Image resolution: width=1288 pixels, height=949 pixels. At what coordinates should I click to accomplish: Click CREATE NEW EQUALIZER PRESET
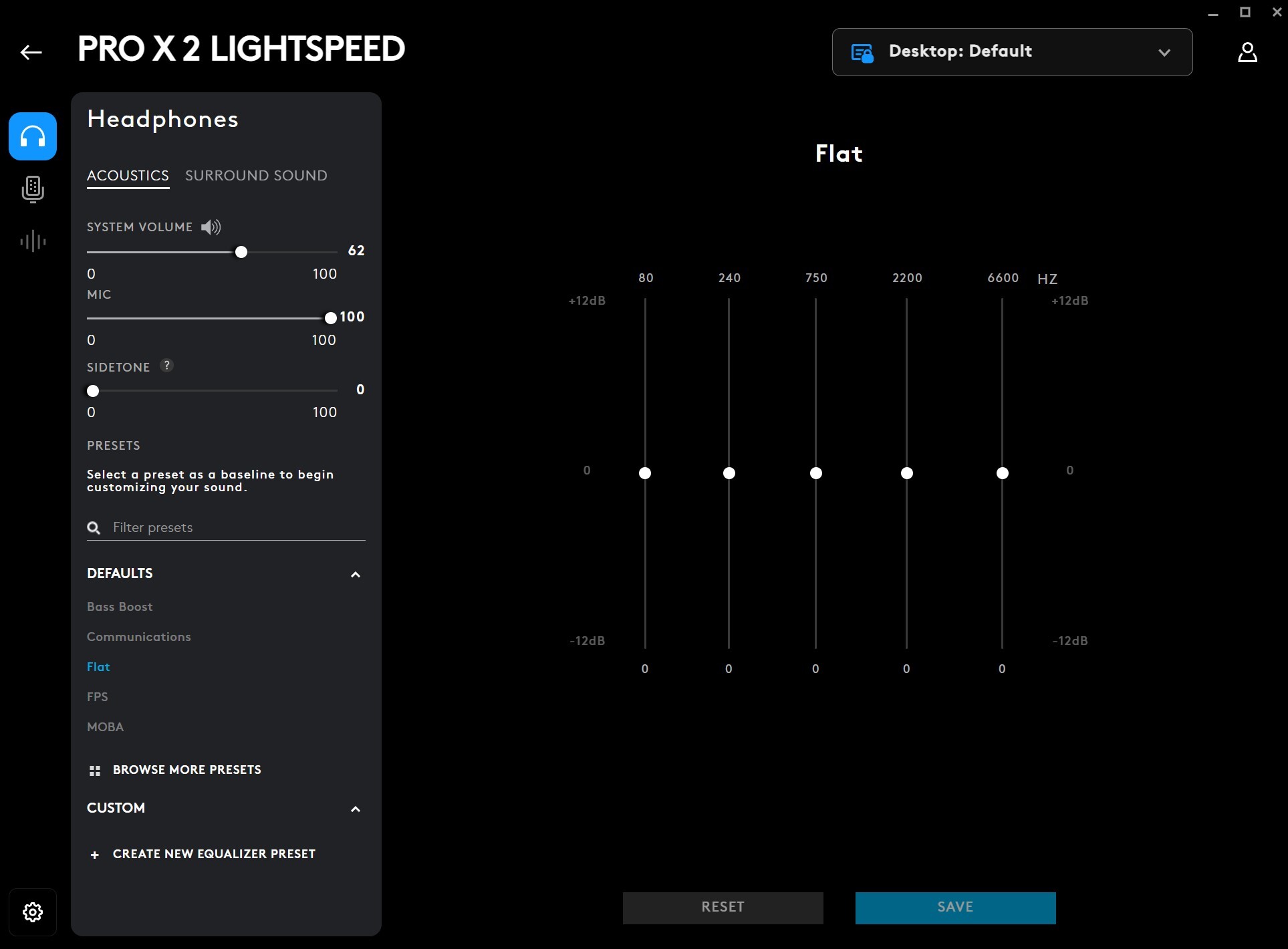214,854
